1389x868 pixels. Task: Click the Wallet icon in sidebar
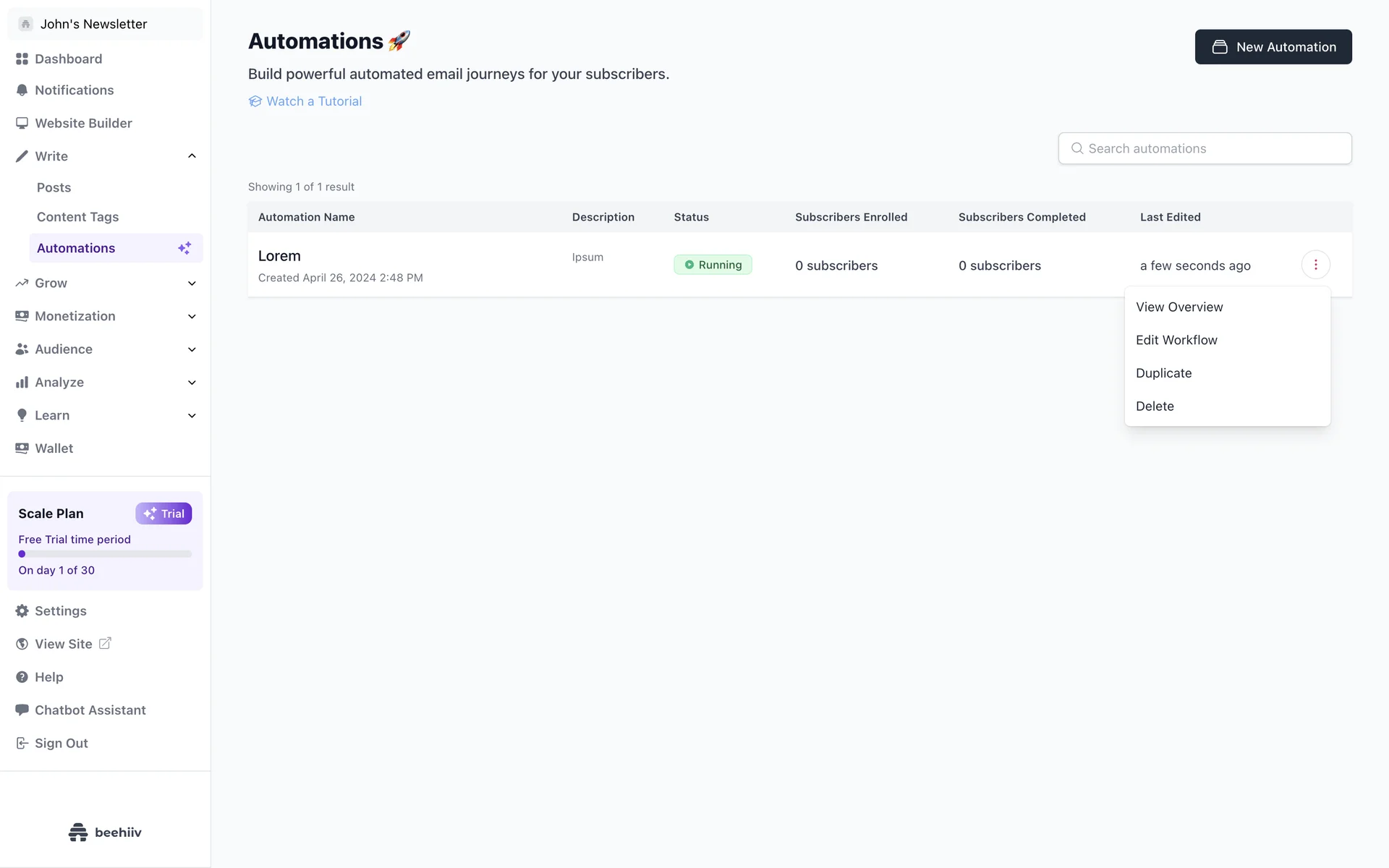22,448
